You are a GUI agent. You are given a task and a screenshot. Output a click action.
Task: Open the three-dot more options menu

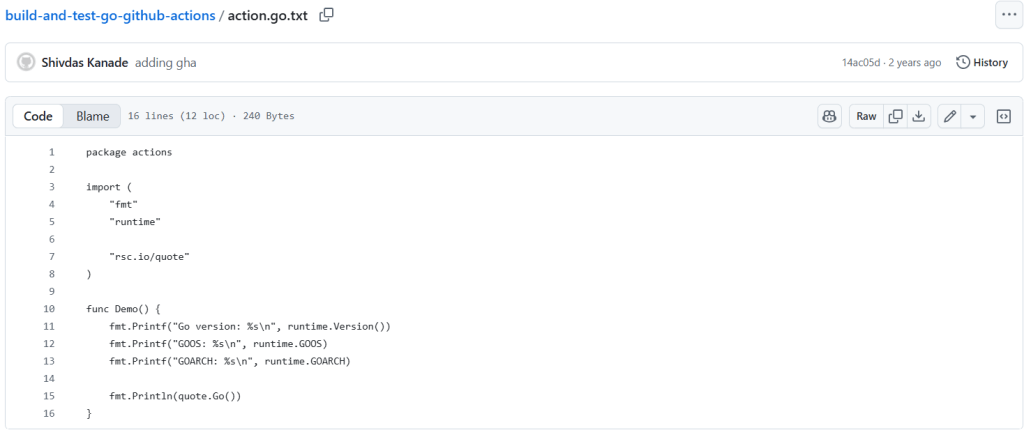click(x=1007, y=15)
